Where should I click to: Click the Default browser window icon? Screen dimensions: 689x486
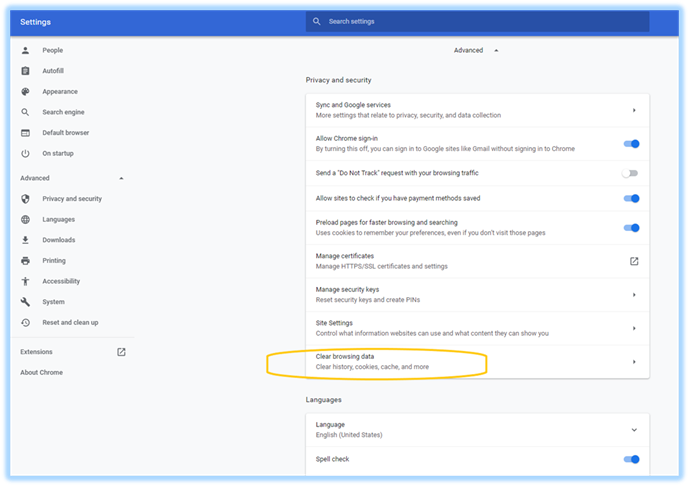pos(25,133)
